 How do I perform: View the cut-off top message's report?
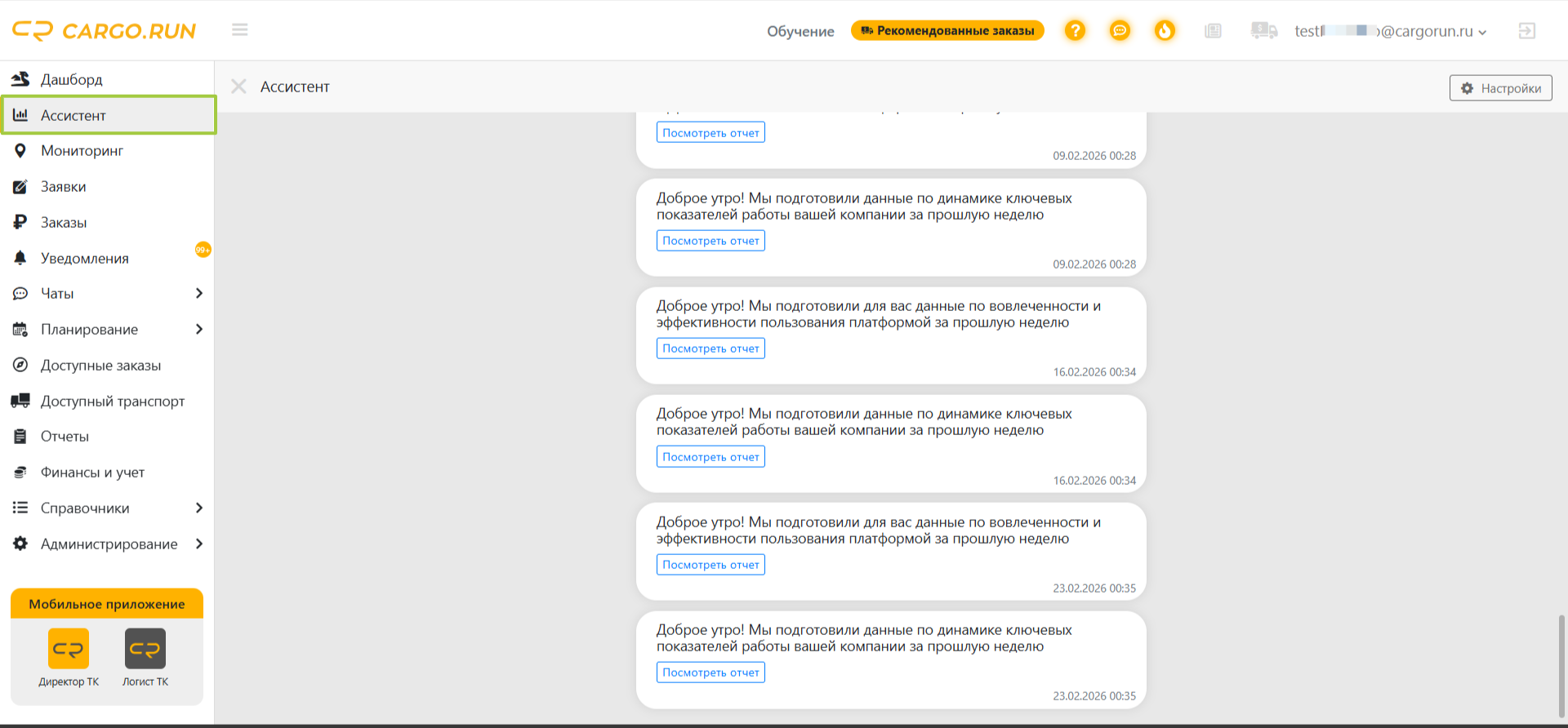710,132
